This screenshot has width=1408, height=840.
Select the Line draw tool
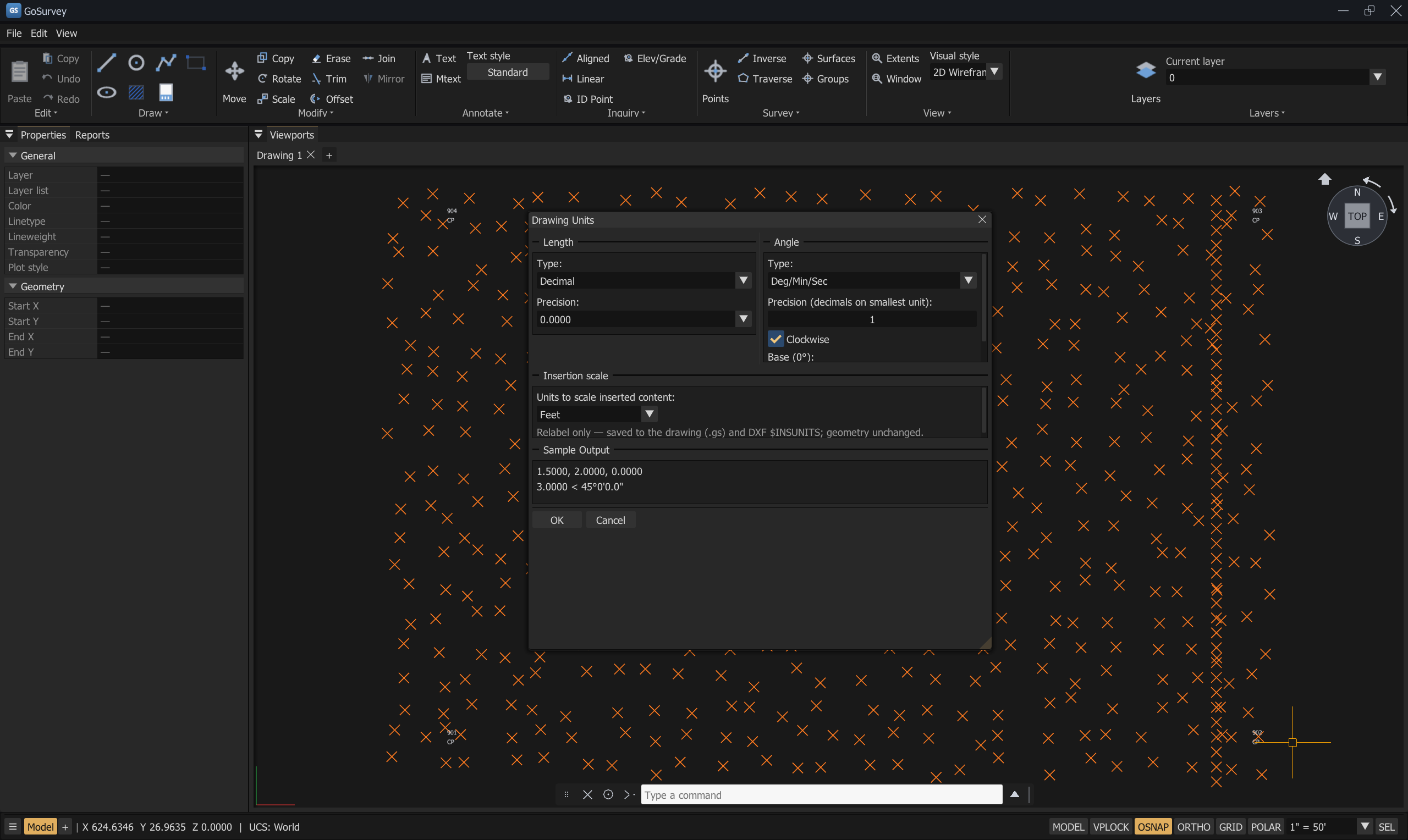(x=107, y=62)
